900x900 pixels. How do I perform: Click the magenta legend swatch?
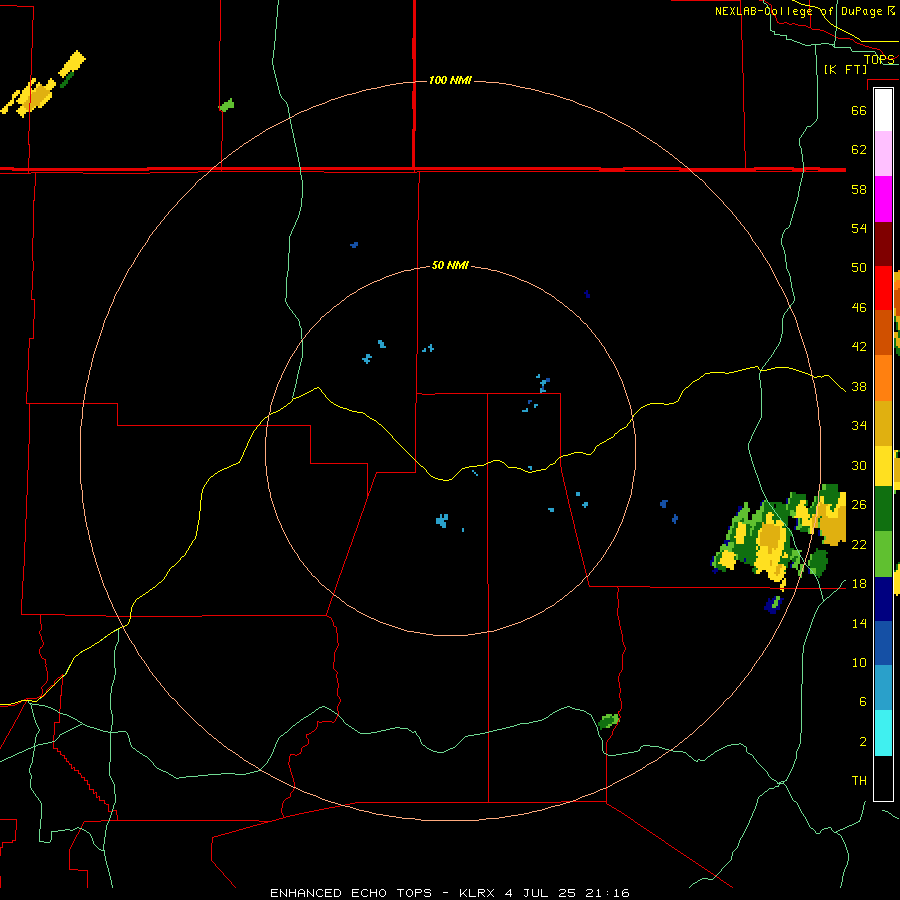click(x=883, y=199)
